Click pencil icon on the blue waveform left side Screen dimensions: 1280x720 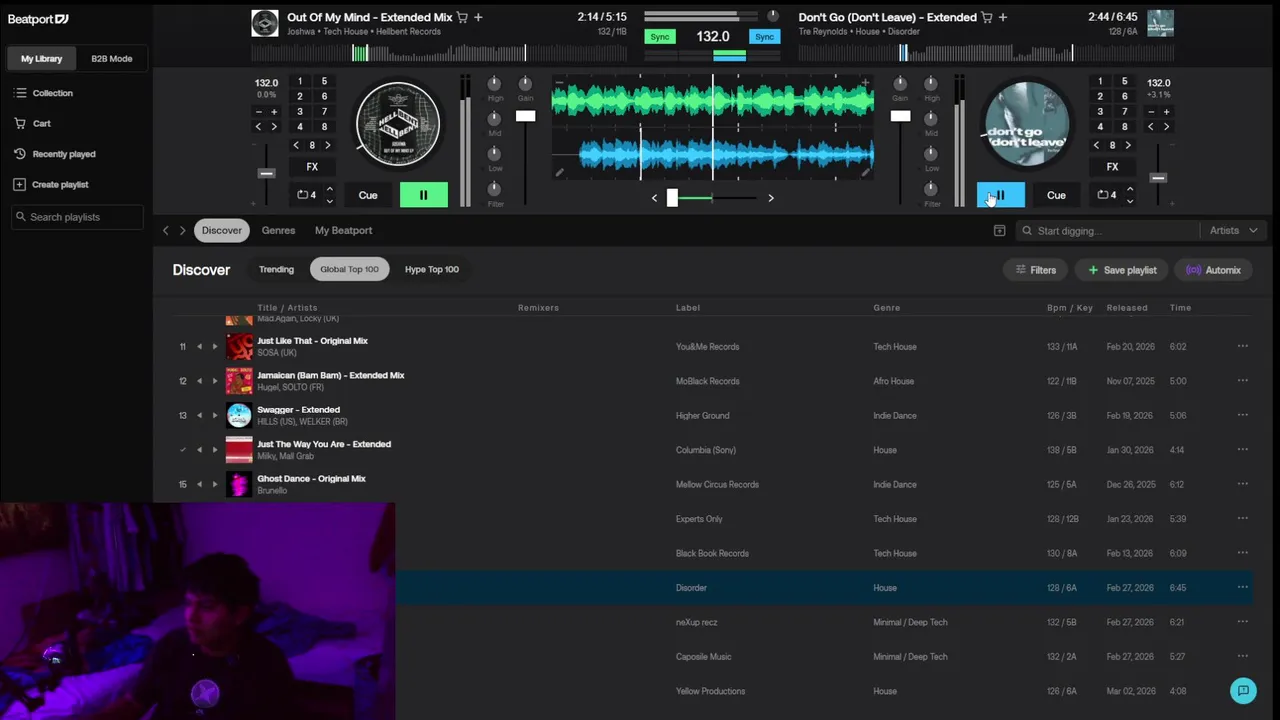(559, 172)
